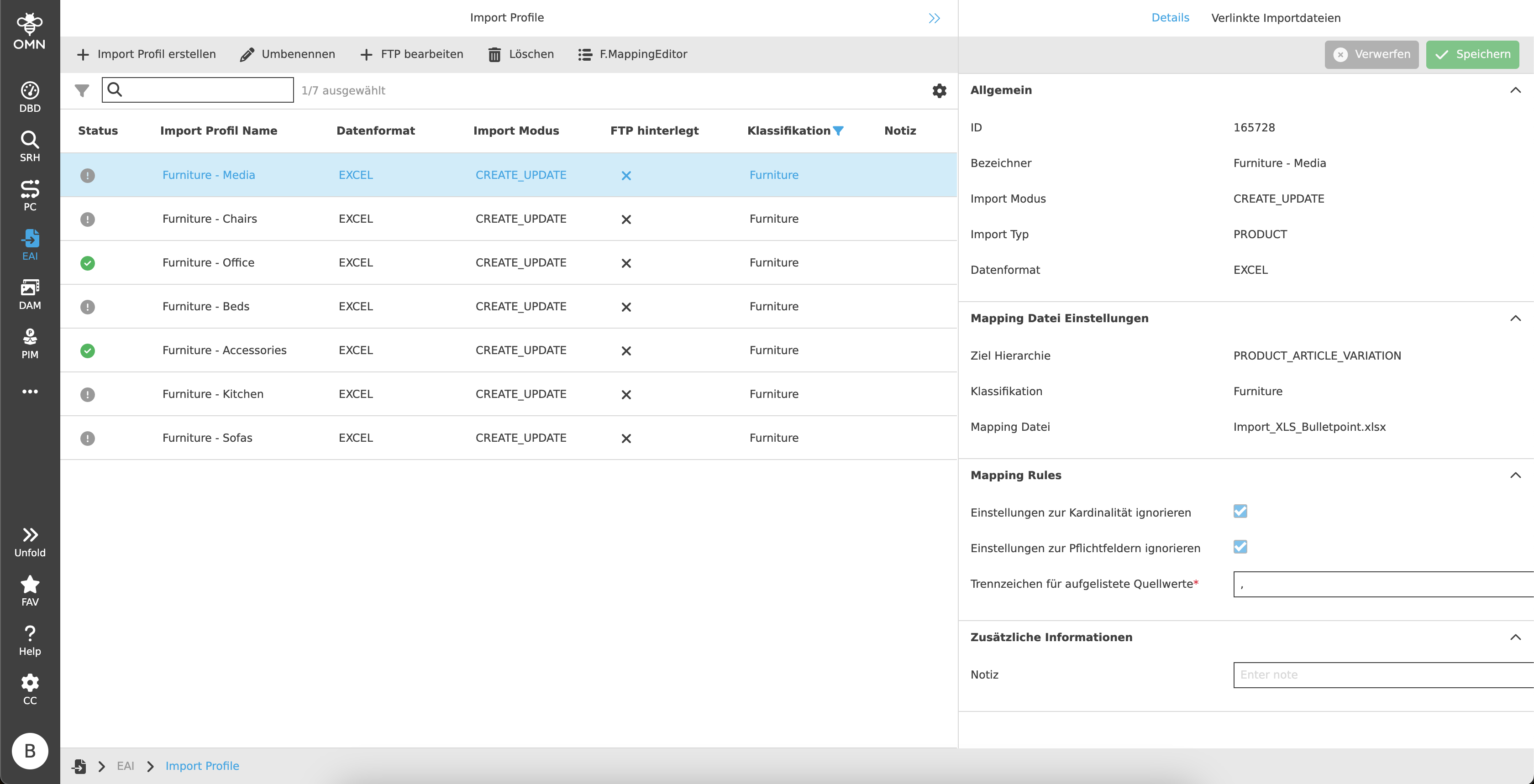
Task: Collapse the Mapping Rules section
Action: 1516,475
